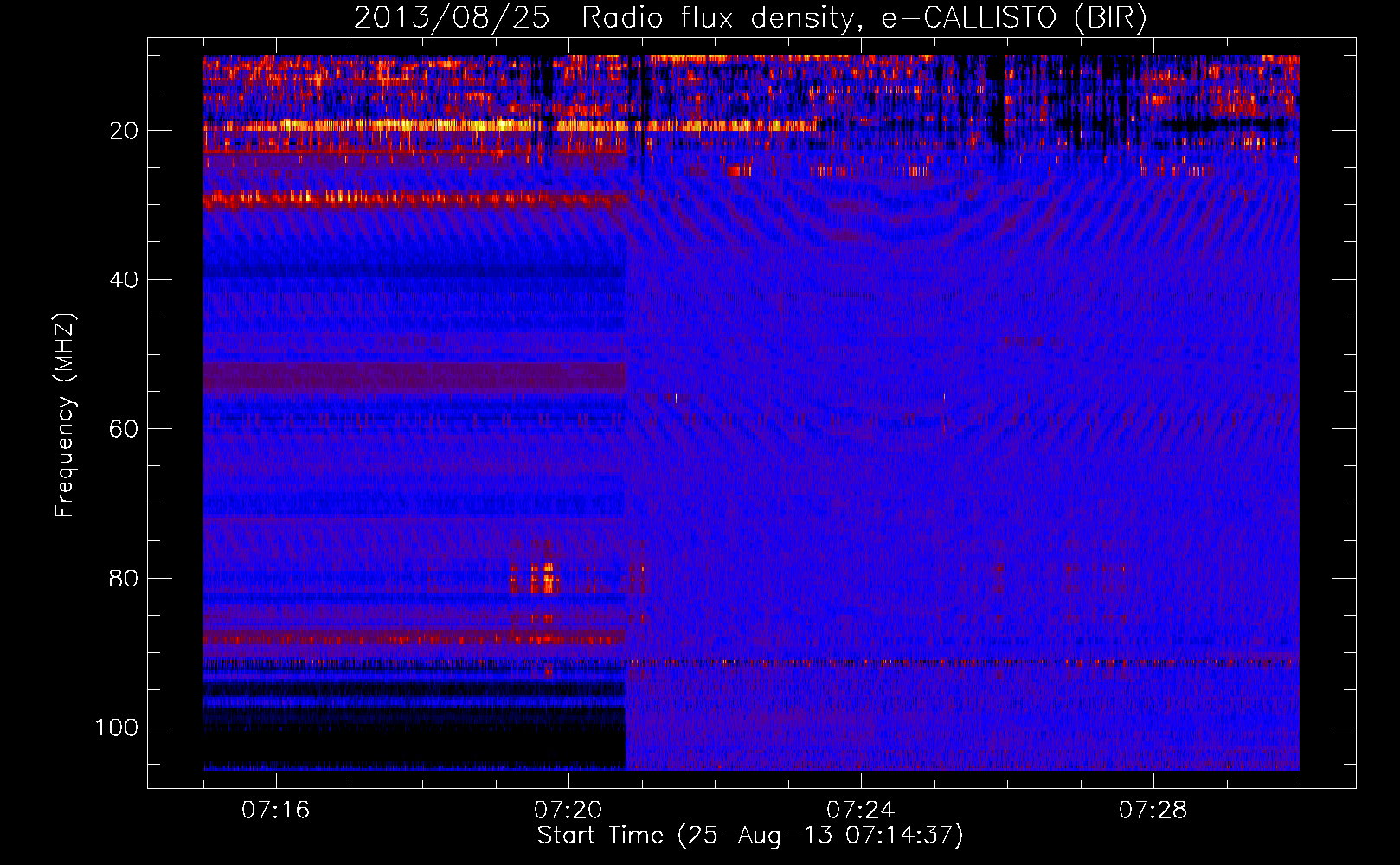Click the 20 MHz frequency tick label

click(124, 131)
